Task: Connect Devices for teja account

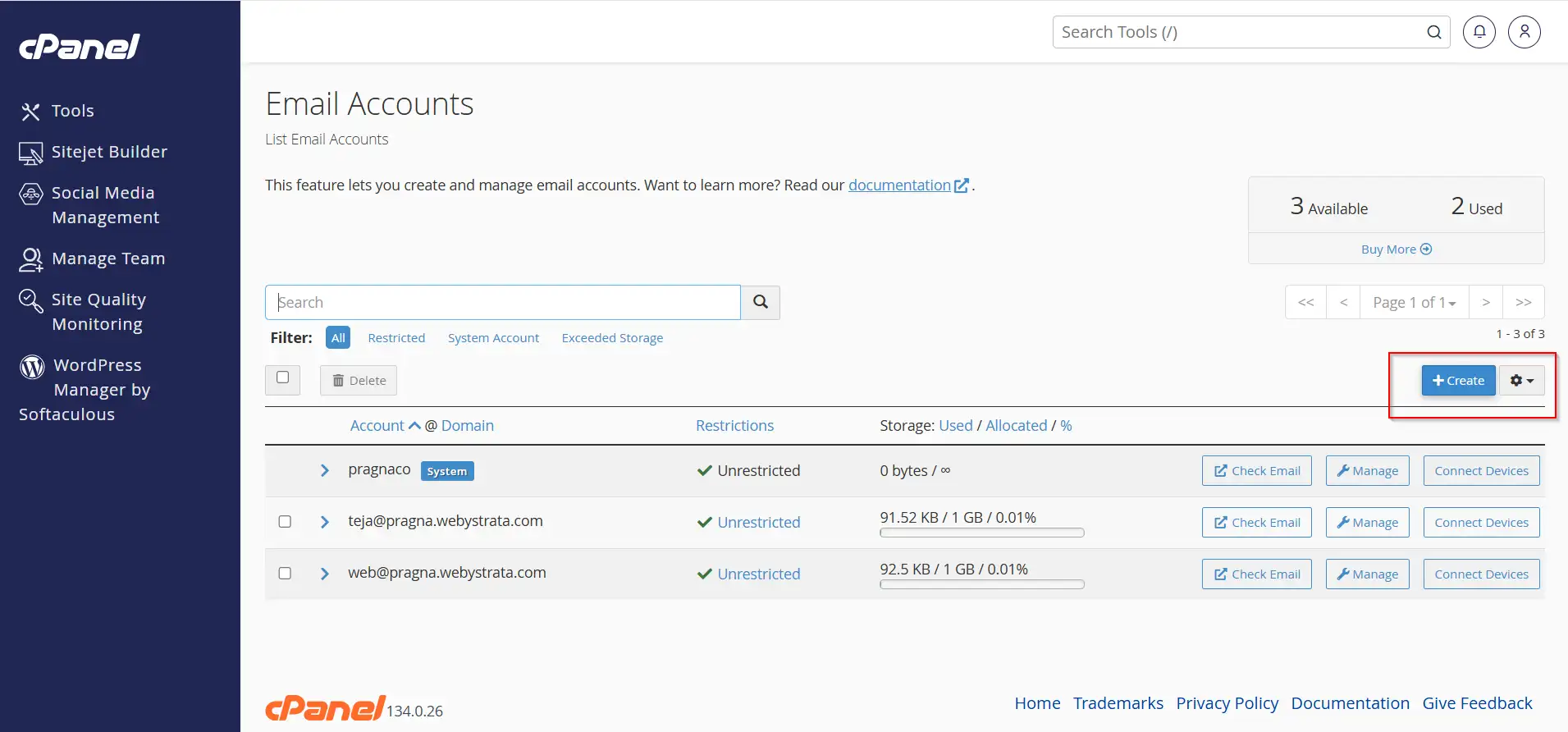Action: click(x=1482, y=523)
